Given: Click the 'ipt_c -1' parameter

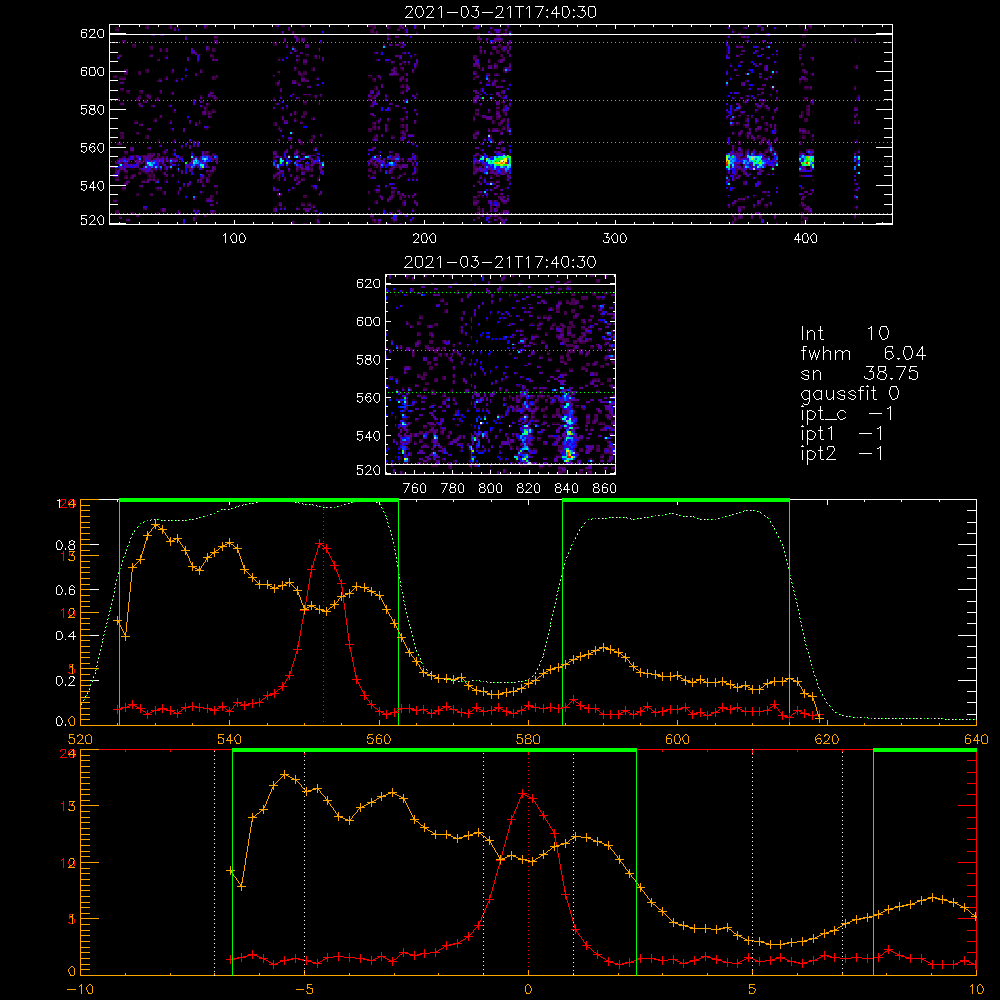Looking at the screenshot, I should 847,414.
